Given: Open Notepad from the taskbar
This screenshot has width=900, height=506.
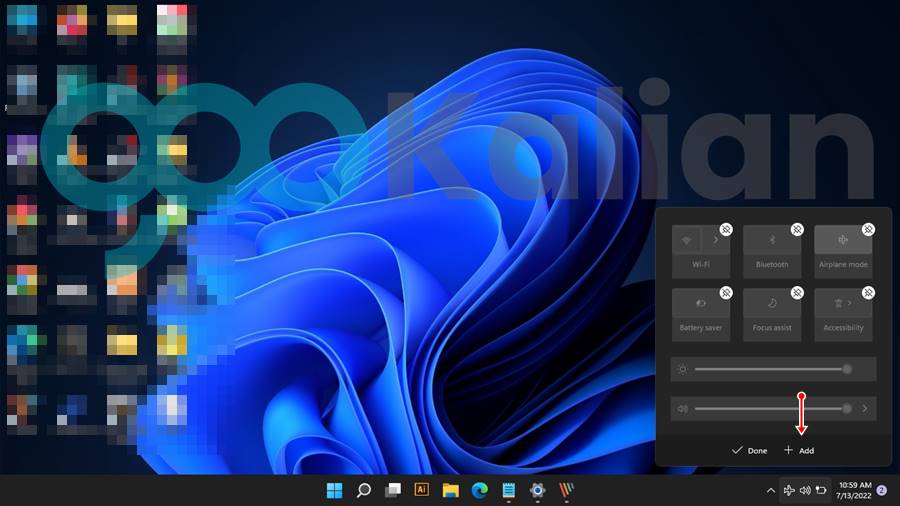Looking at the screenshot, I should click(x=509, y=491).
